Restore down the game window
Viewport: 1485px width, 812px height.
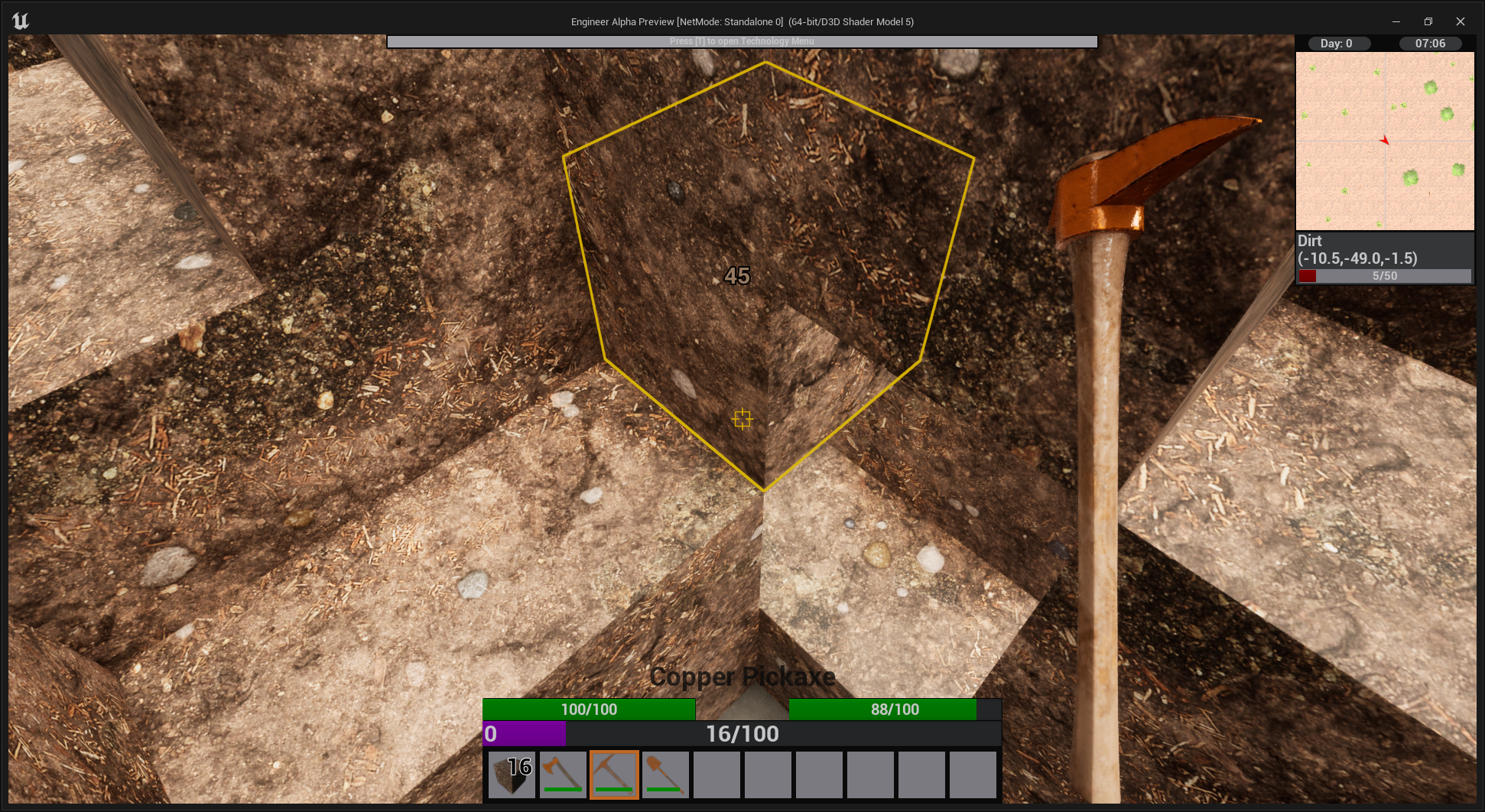(1428, 21)
